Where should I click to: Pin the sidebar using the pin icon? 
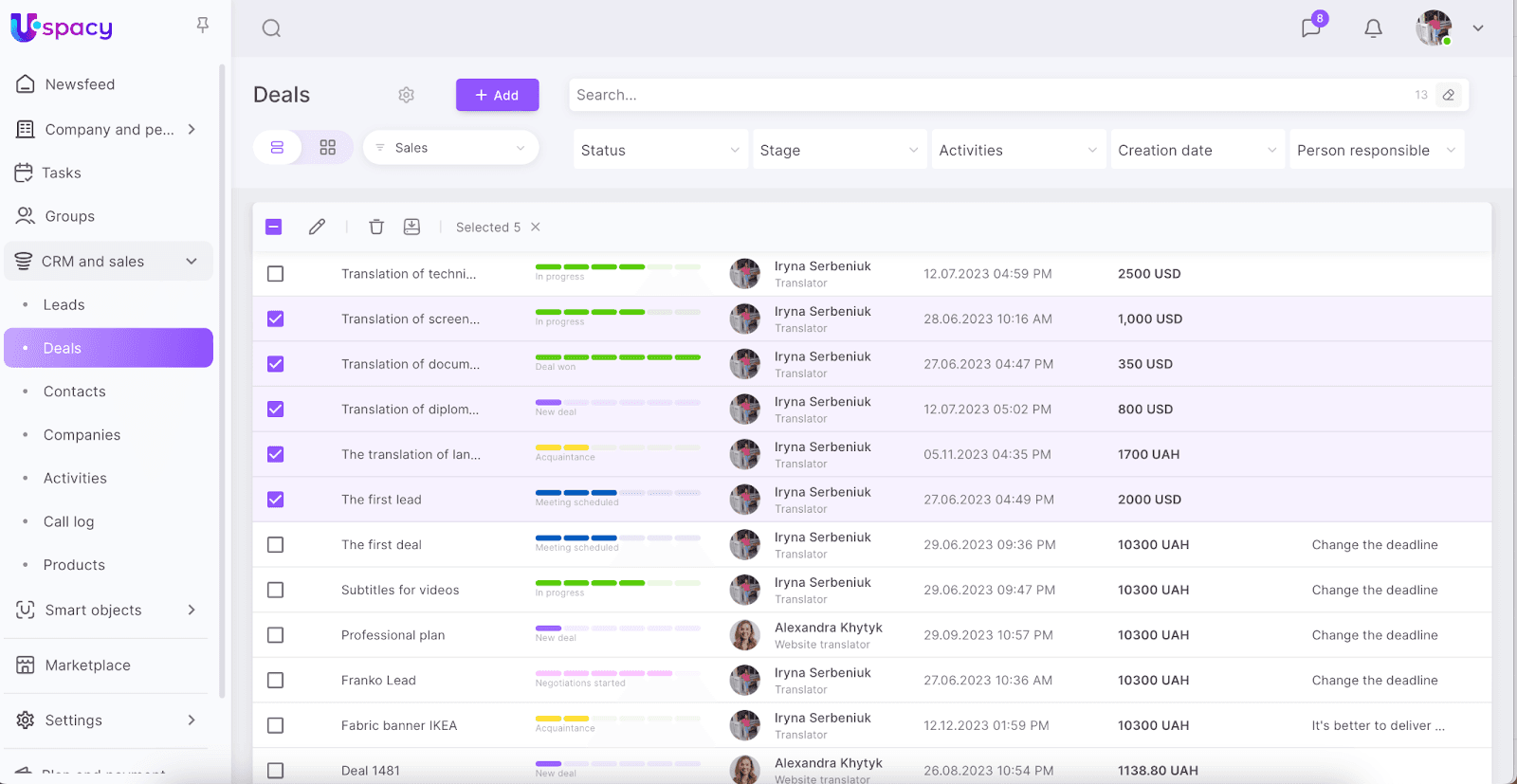202,26
